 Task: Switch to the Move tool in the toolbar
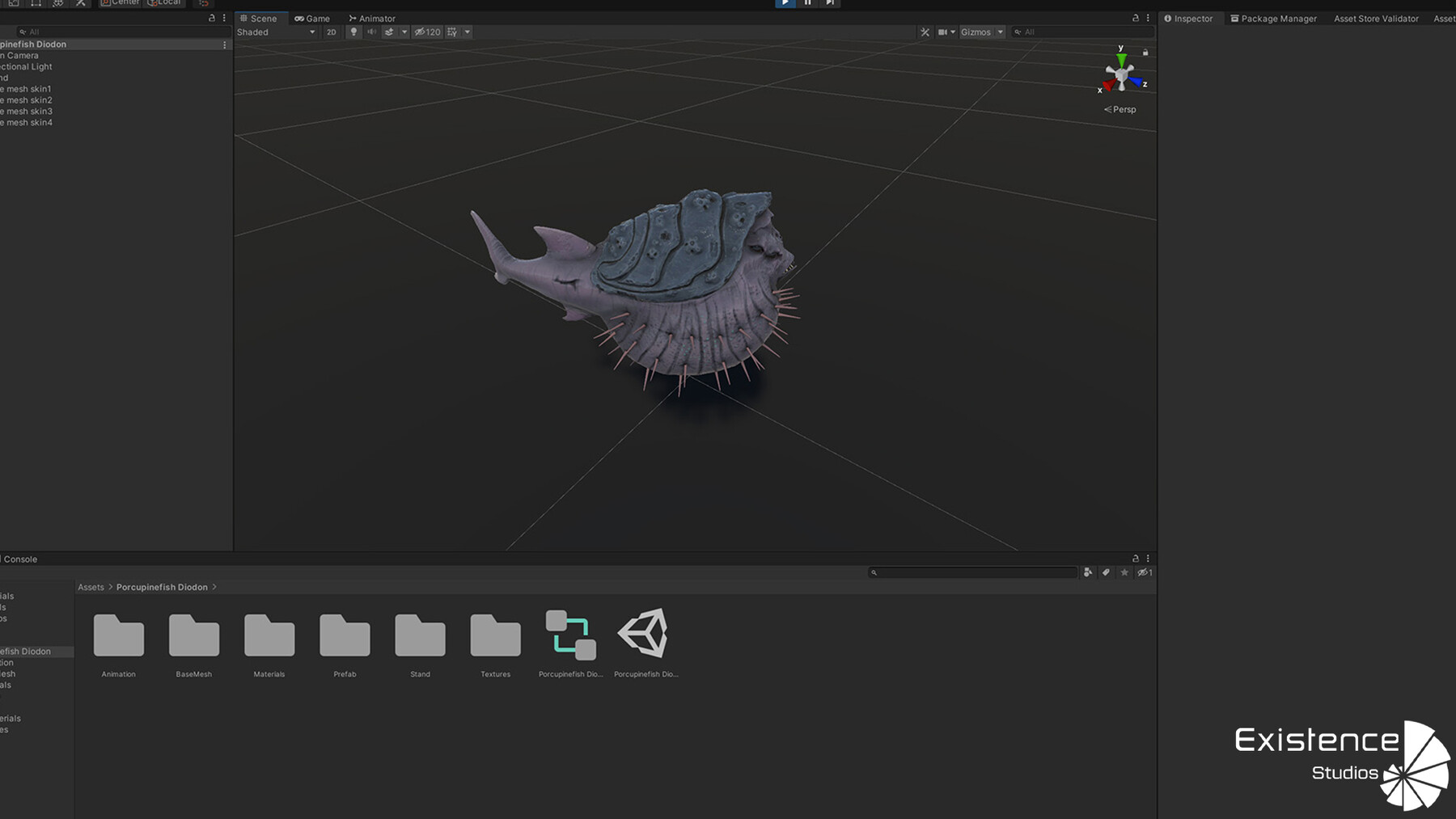coord(2,3)
